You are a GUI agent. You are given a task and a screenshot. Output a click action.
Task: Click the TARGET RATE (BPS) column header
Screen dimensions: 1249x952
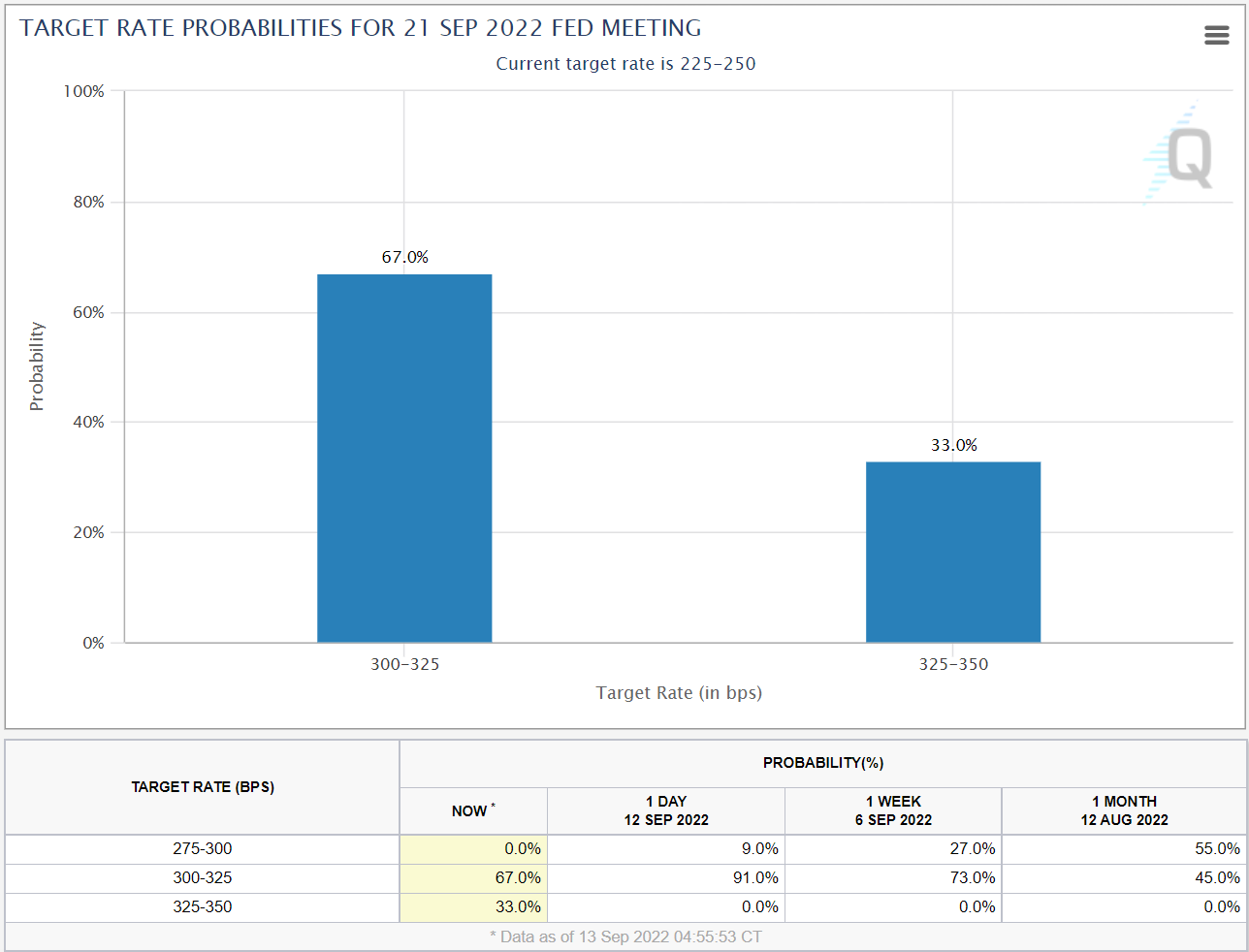click(x=203, y=787)
